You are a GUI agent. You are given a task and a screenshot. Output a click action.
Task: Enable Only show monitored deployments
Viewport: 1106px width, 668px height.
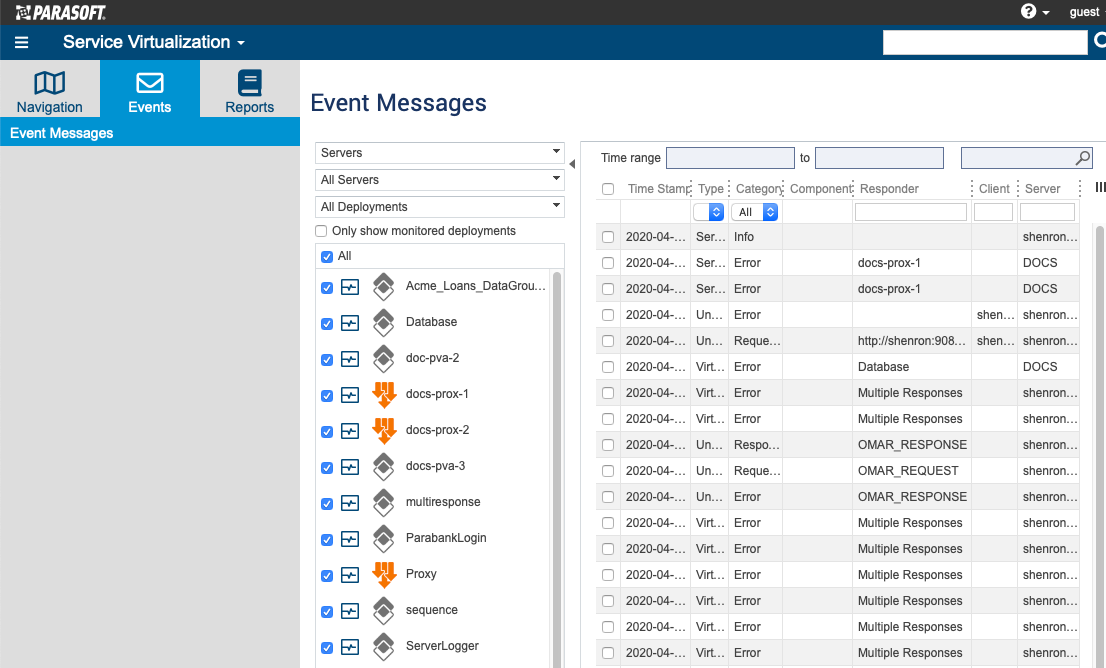click(321, 231)
